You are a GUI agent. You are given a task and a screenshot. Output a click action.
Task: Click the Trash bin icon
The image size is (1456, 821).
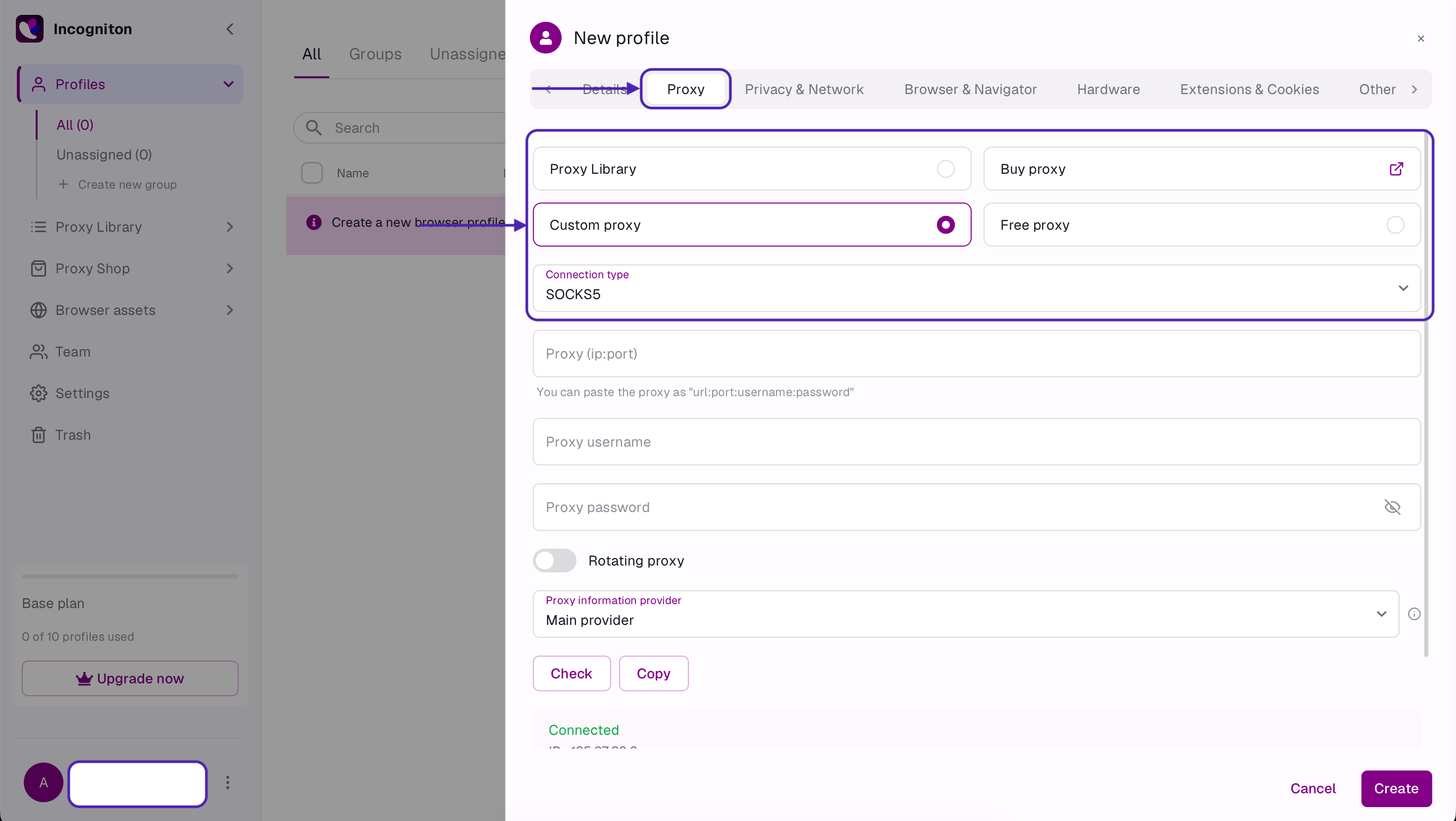[x=39, y=435]
